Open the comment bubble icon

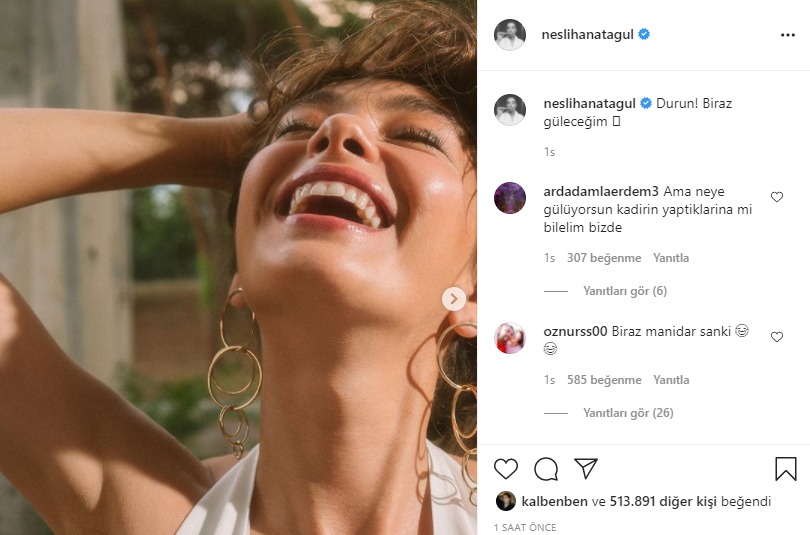546,469
